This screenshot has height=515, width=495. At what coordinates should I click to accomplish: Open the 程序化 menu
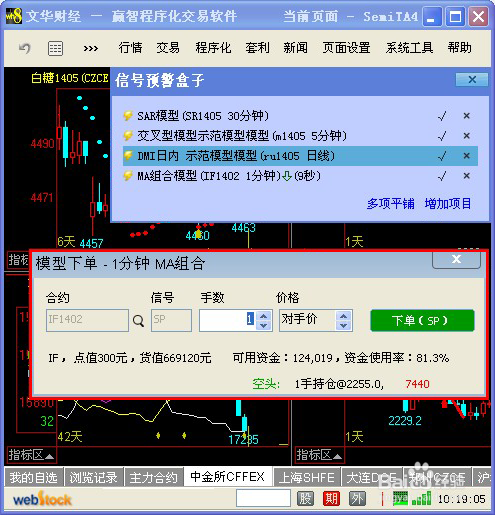213,48
